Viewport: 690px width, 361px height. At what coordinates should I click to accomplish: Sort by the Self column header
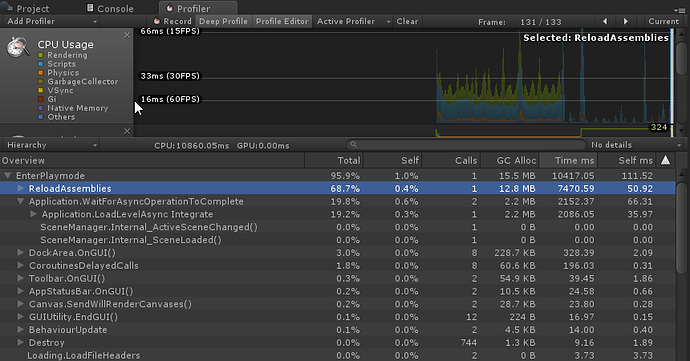393,160
